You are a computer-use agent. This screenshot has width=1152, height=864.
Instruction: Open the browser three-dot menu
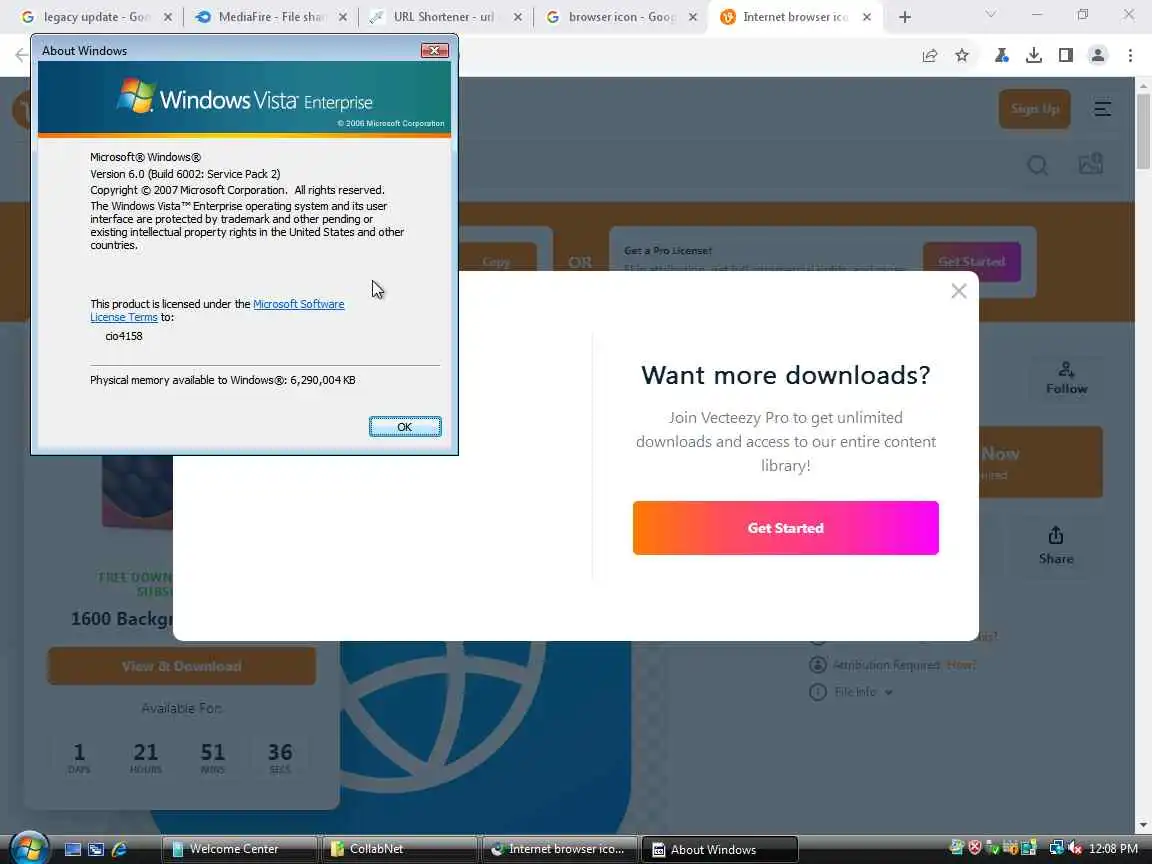tap(1130, 55)
